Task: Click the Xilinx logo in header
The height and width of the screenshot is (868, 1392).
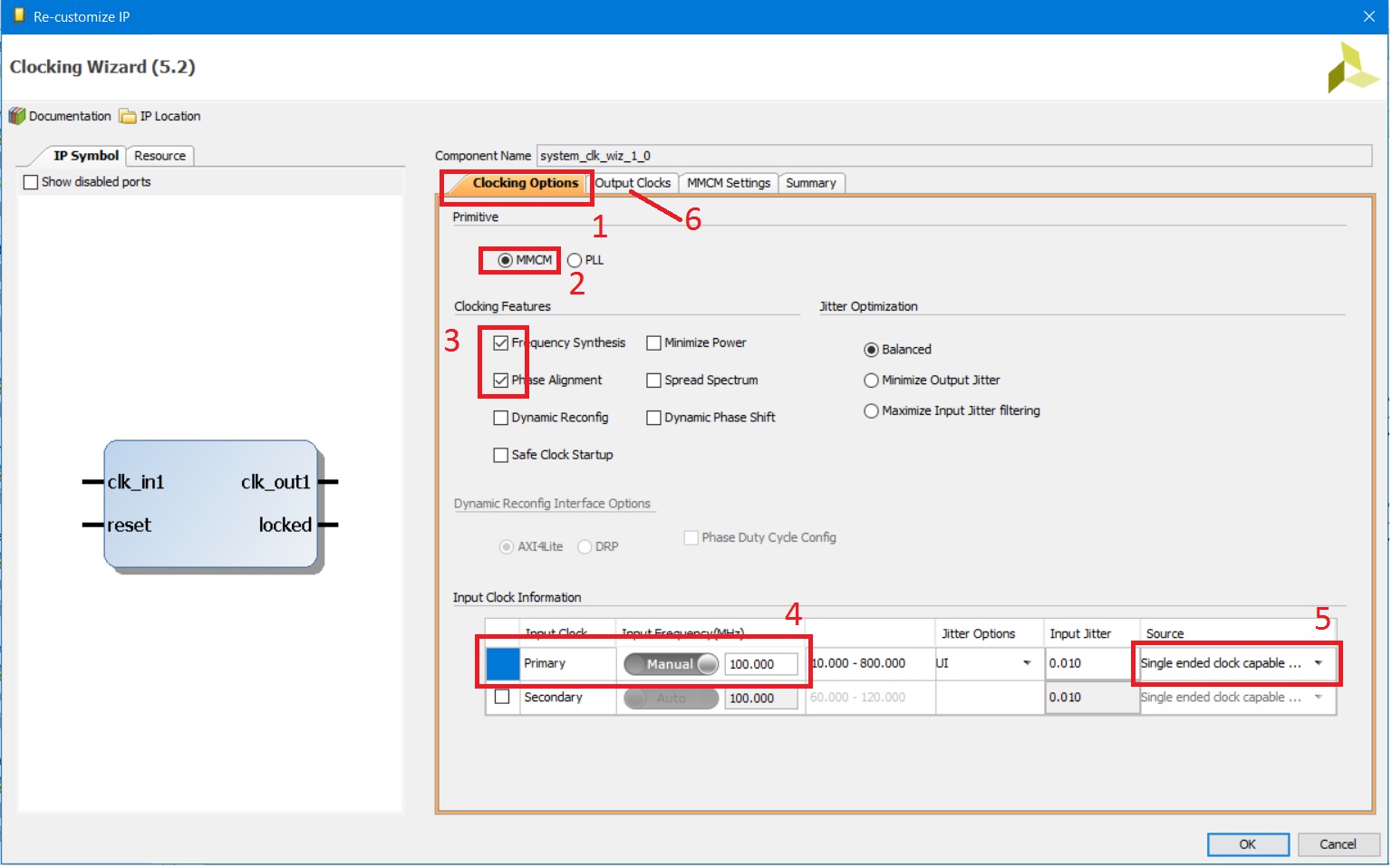Action: (x=1351, y=68)
